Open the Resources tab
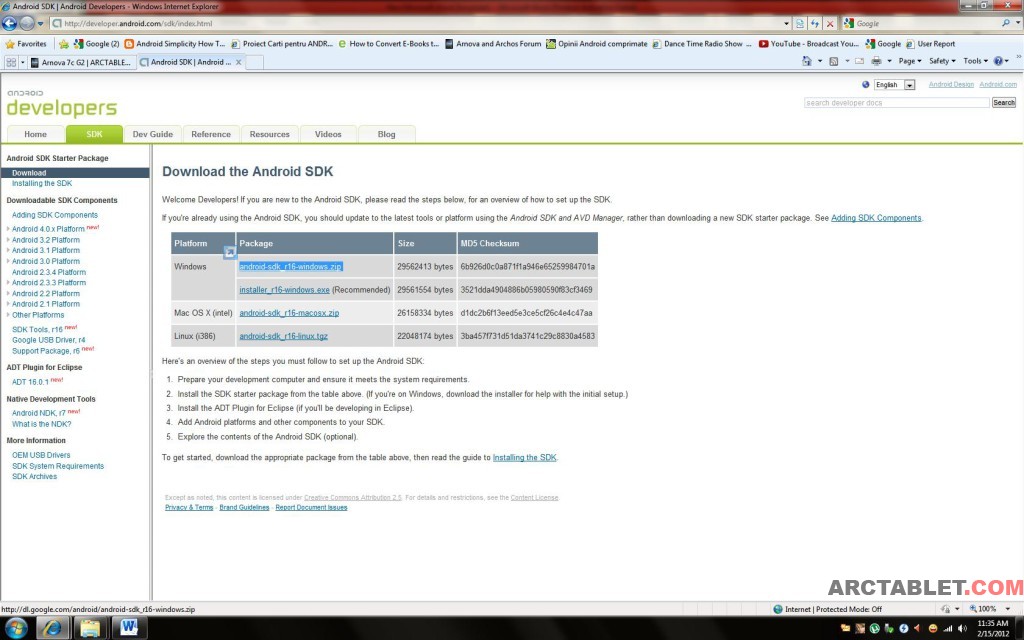 pos(270,134)
